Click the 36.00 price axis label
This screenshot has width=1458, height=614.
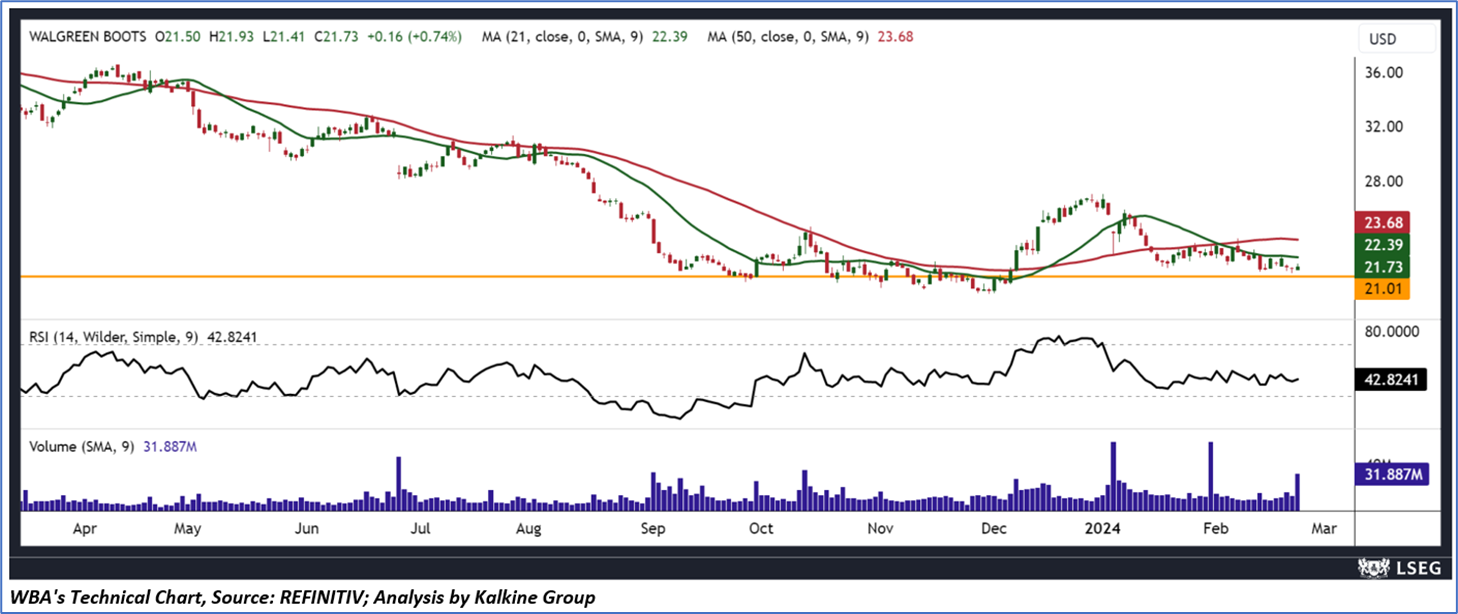coord(1385,73)
